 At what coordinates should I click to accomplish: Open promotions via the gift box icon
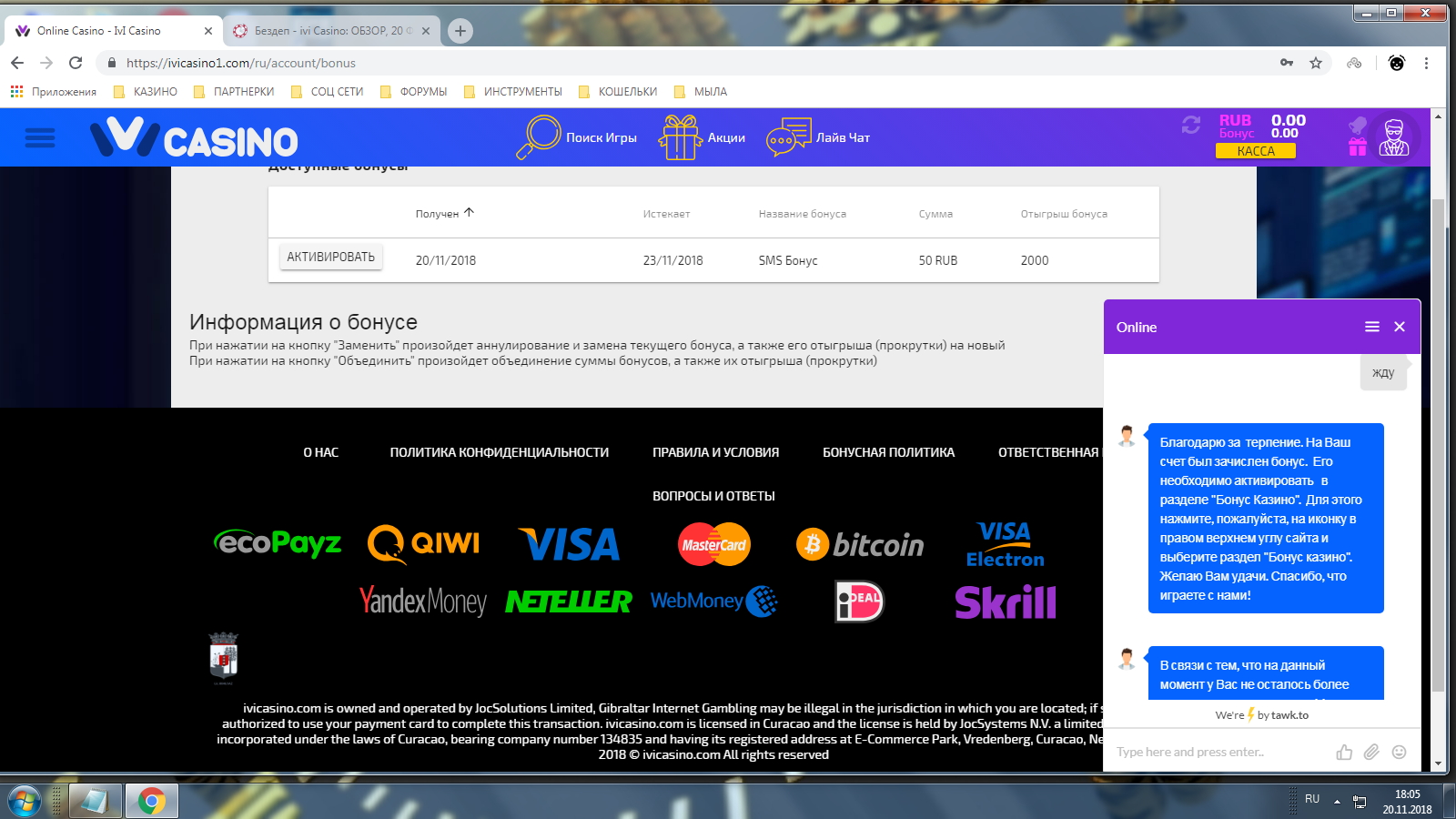pyautogui.click(x=680, y=137)
